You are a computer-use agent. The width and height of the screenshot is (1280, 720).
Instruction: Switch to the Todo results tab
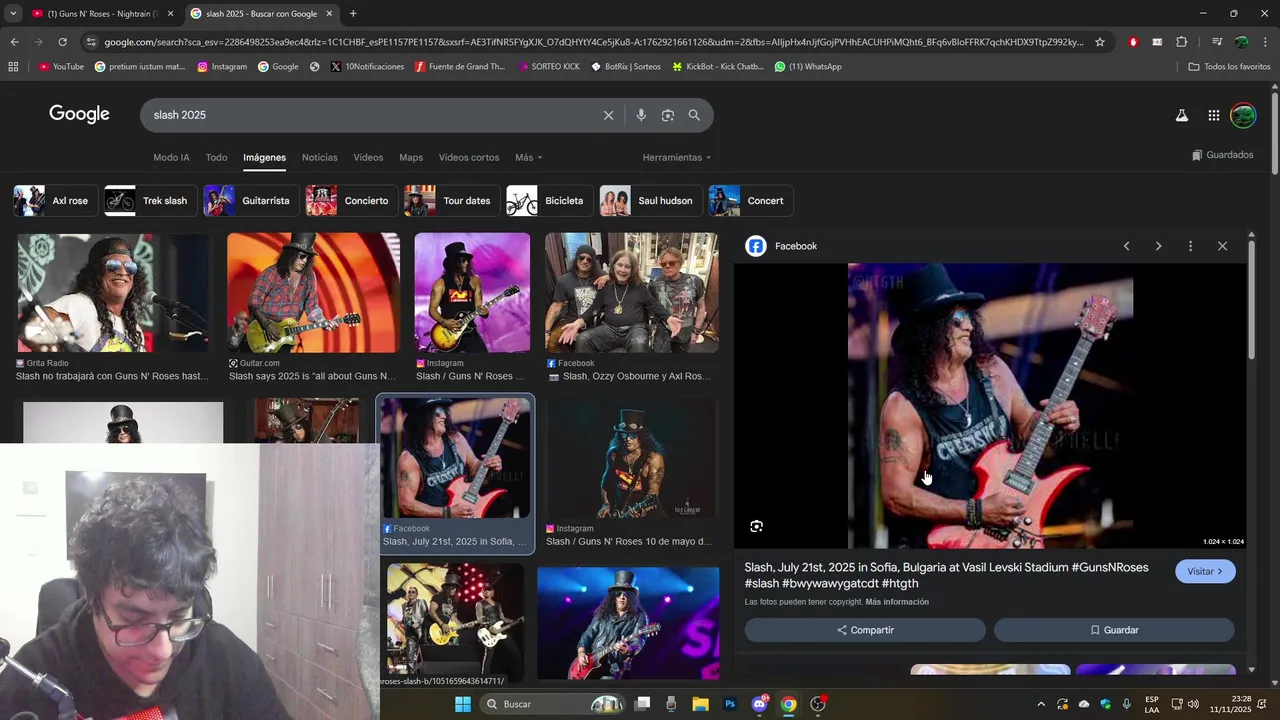tap(216, 157)
